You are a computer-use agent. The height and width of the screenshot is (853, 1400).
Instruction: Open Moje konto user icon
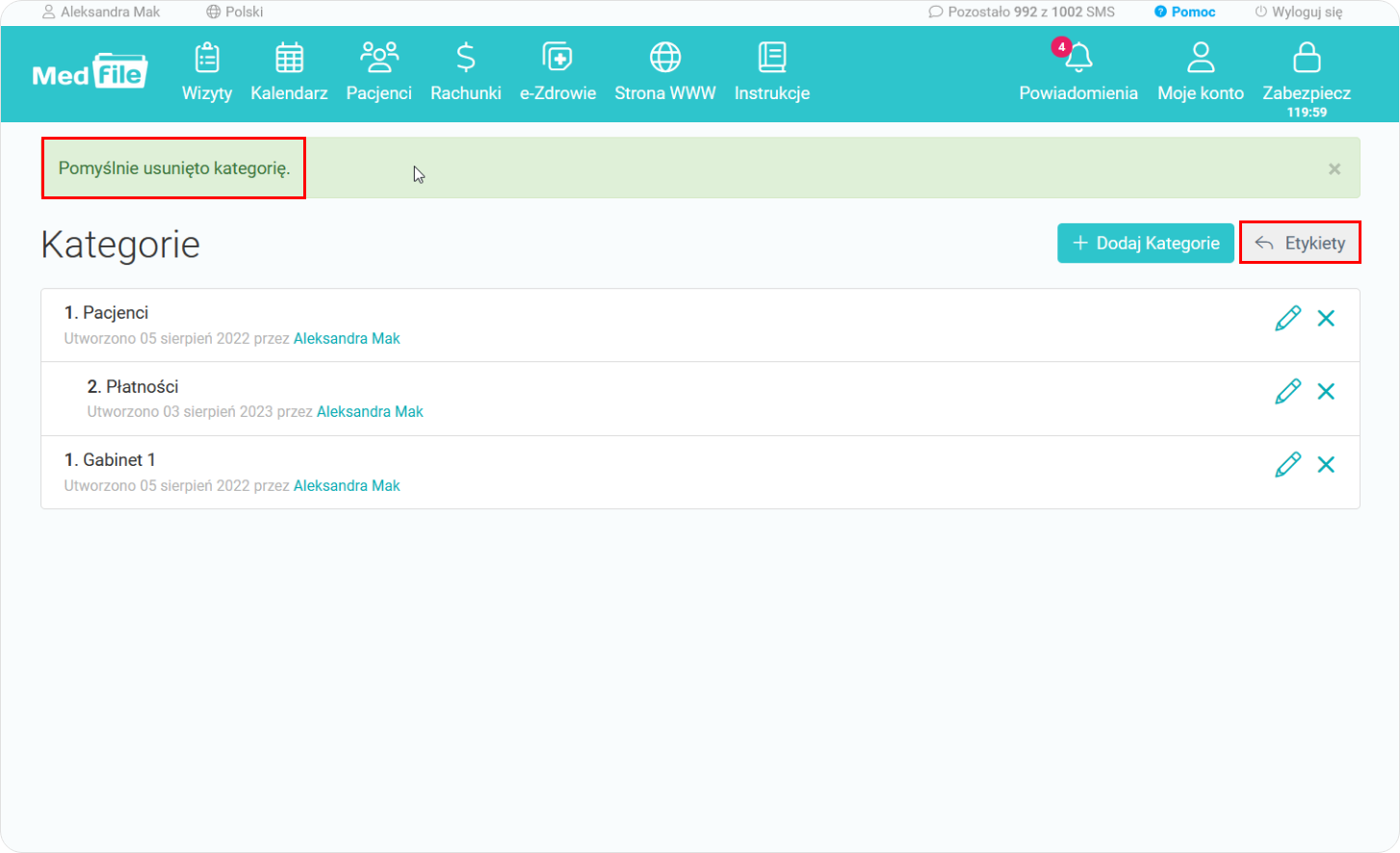(1201, 58)
